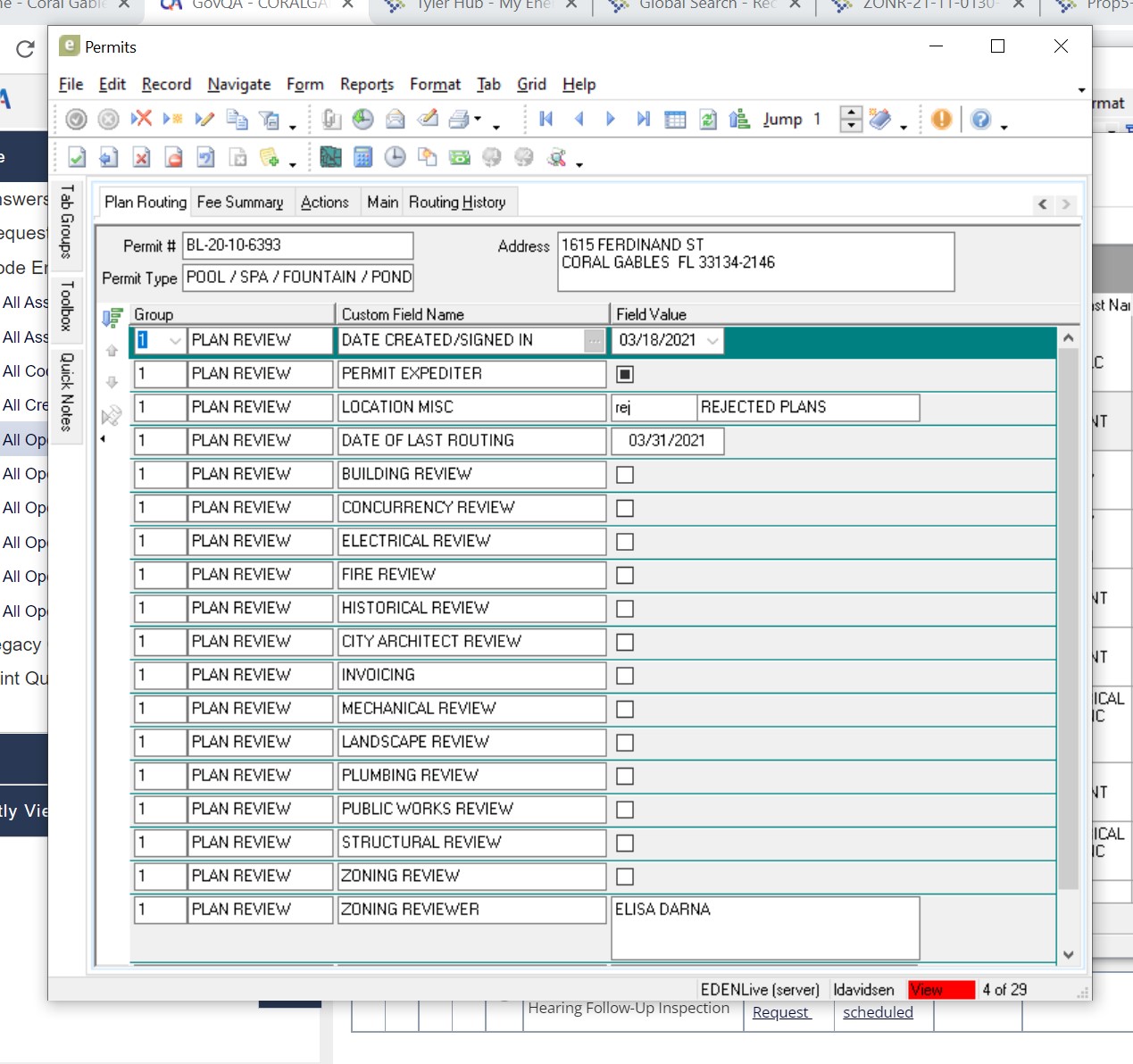1133x1064 pixels.
Task: Expand the Group dropdown in first row
Action: coord(175,341)
